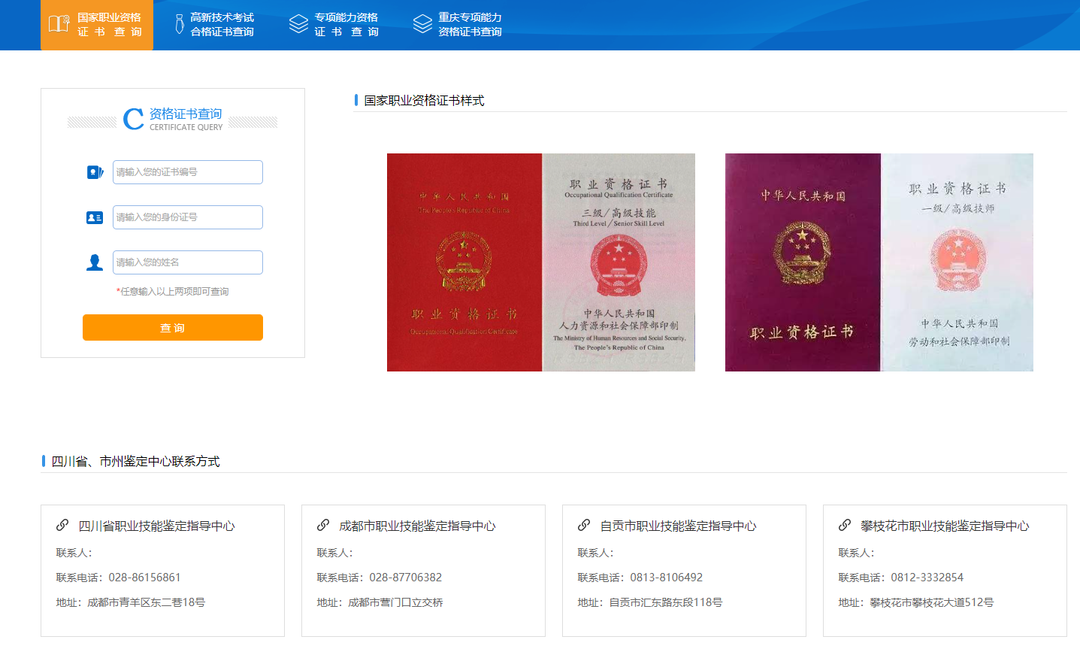Click the tie icon beside 高新技术考试
Viewport: 1080px width, 664px height.
(x=179, y=24)
